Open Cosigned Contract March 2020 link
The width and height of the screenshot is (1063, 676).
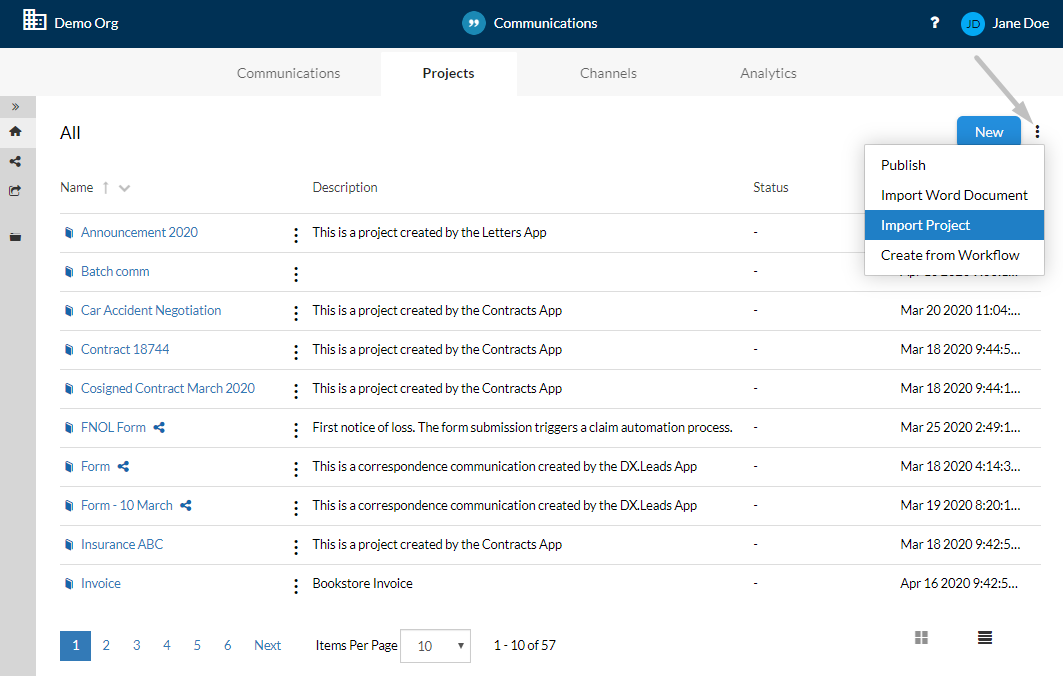click(x=167, y=389)
